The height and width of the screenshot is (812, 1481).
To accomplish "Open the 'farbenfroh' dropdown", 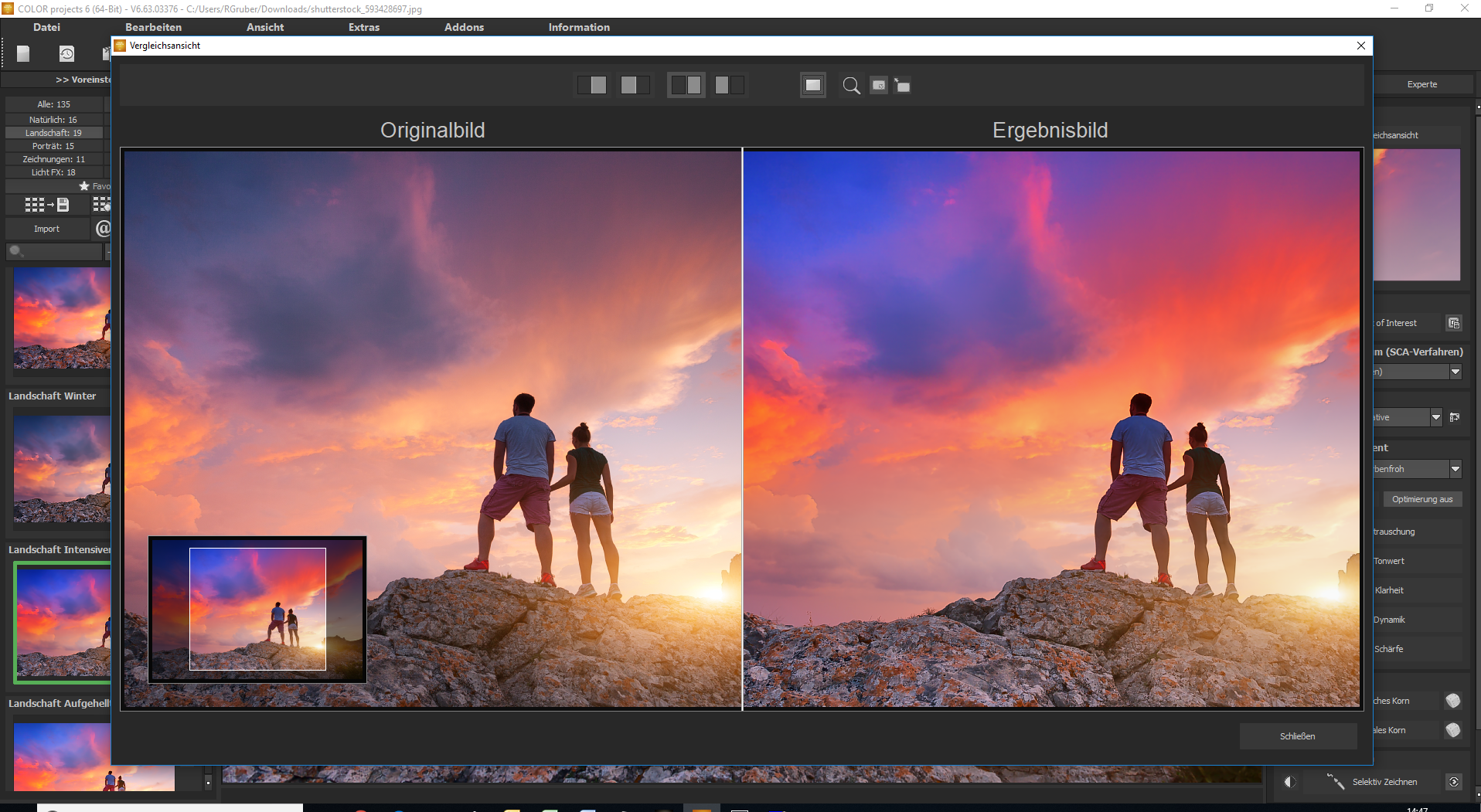I will coord(1455,469).
